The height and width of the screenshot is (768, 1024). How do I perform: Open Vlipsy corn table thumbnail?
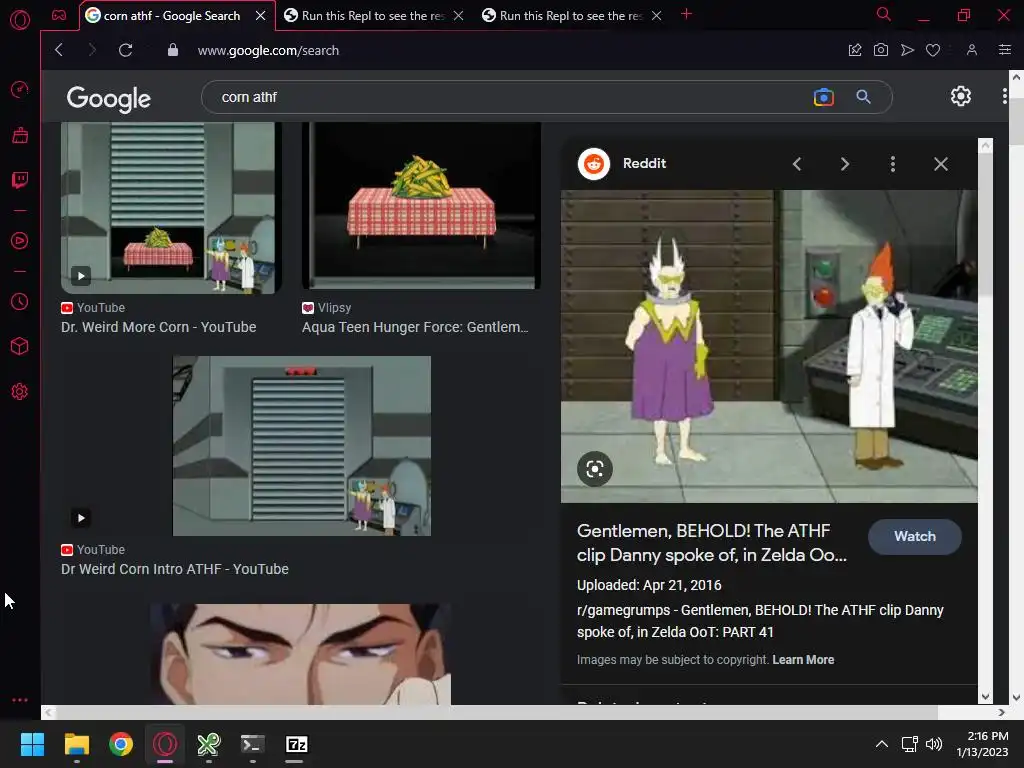421,206
